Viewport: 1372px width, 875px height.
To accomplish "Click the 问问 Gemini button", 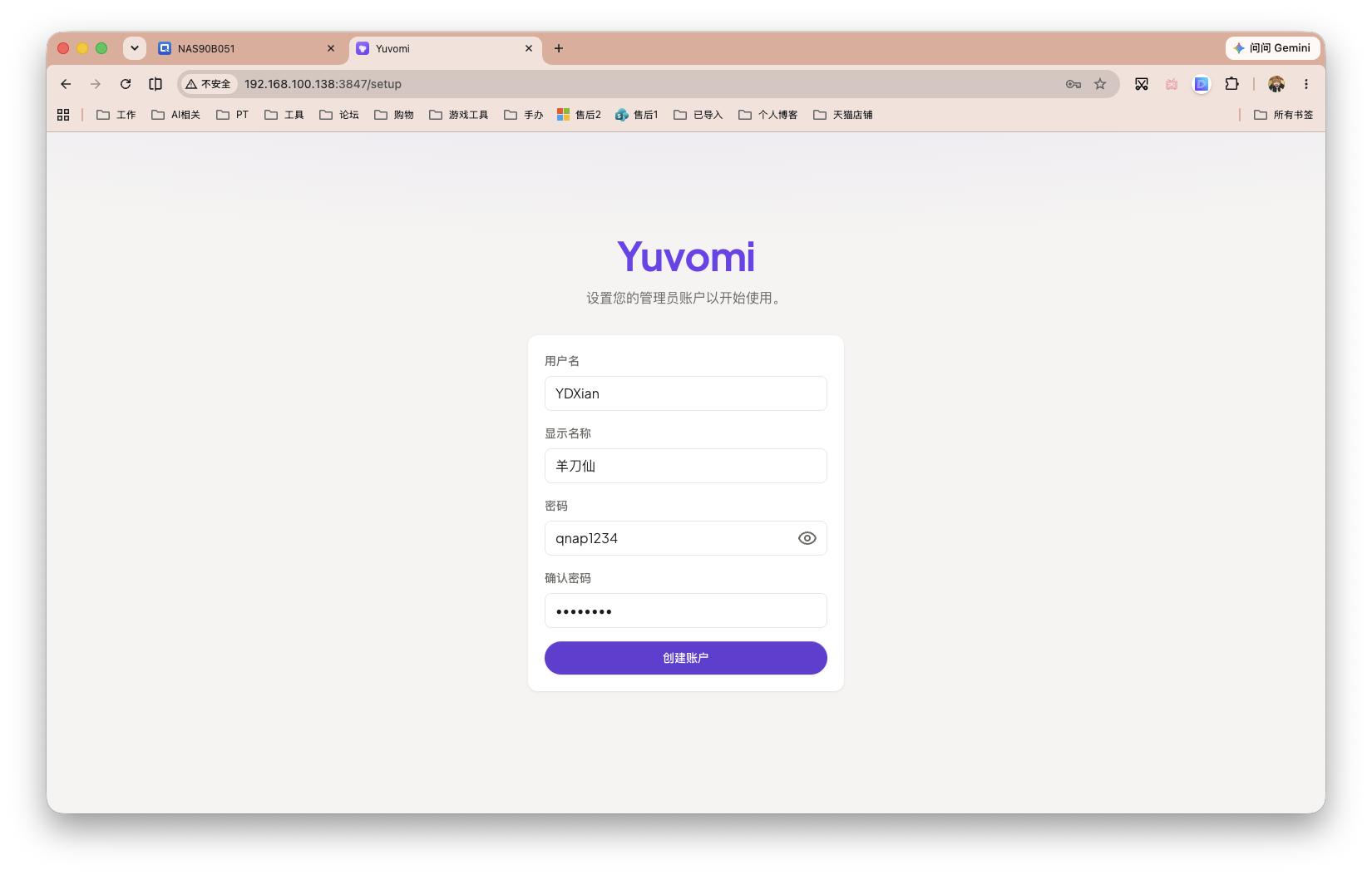I will [x=1272, y=48].
